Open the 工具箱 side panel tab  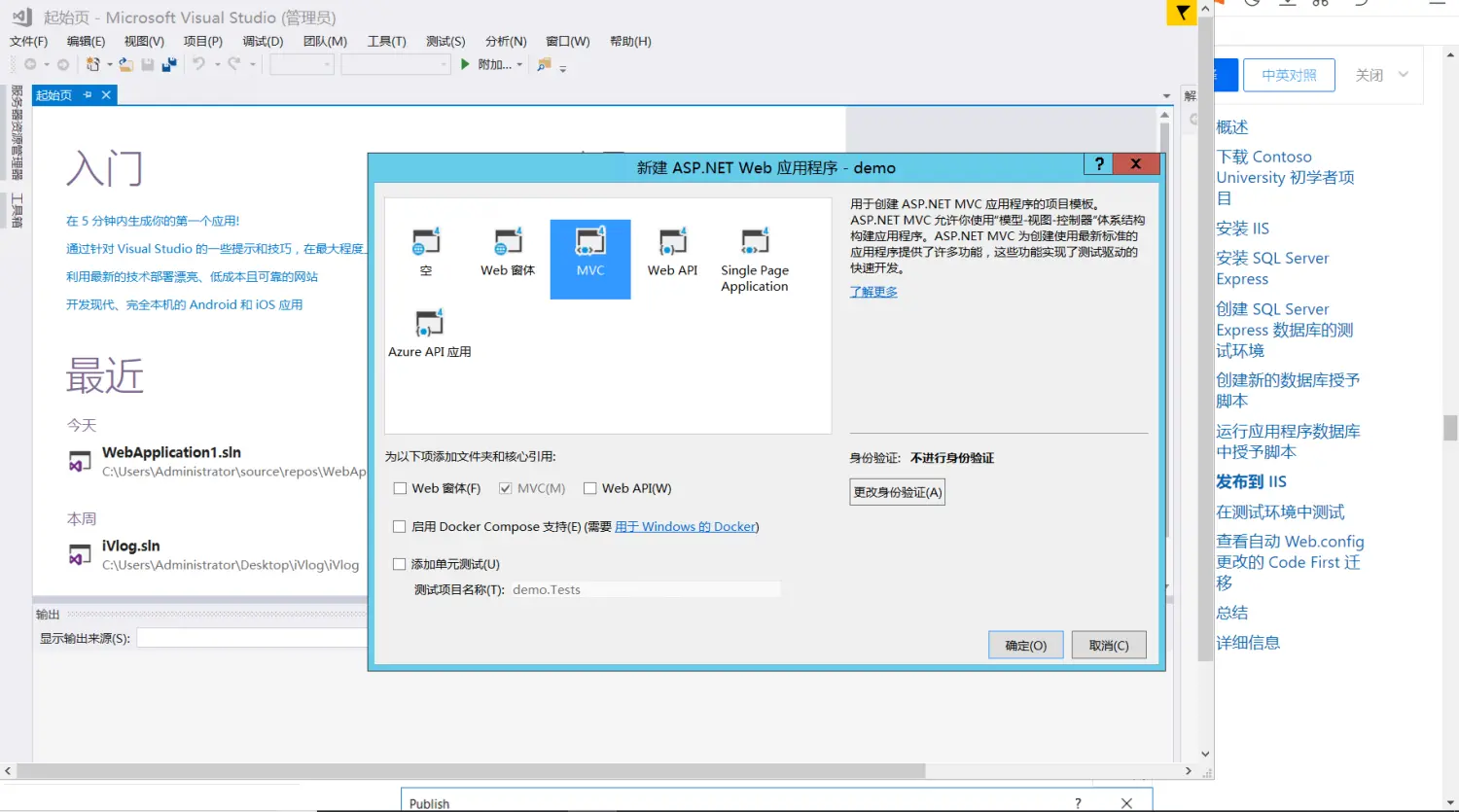(x=17, y=210)
